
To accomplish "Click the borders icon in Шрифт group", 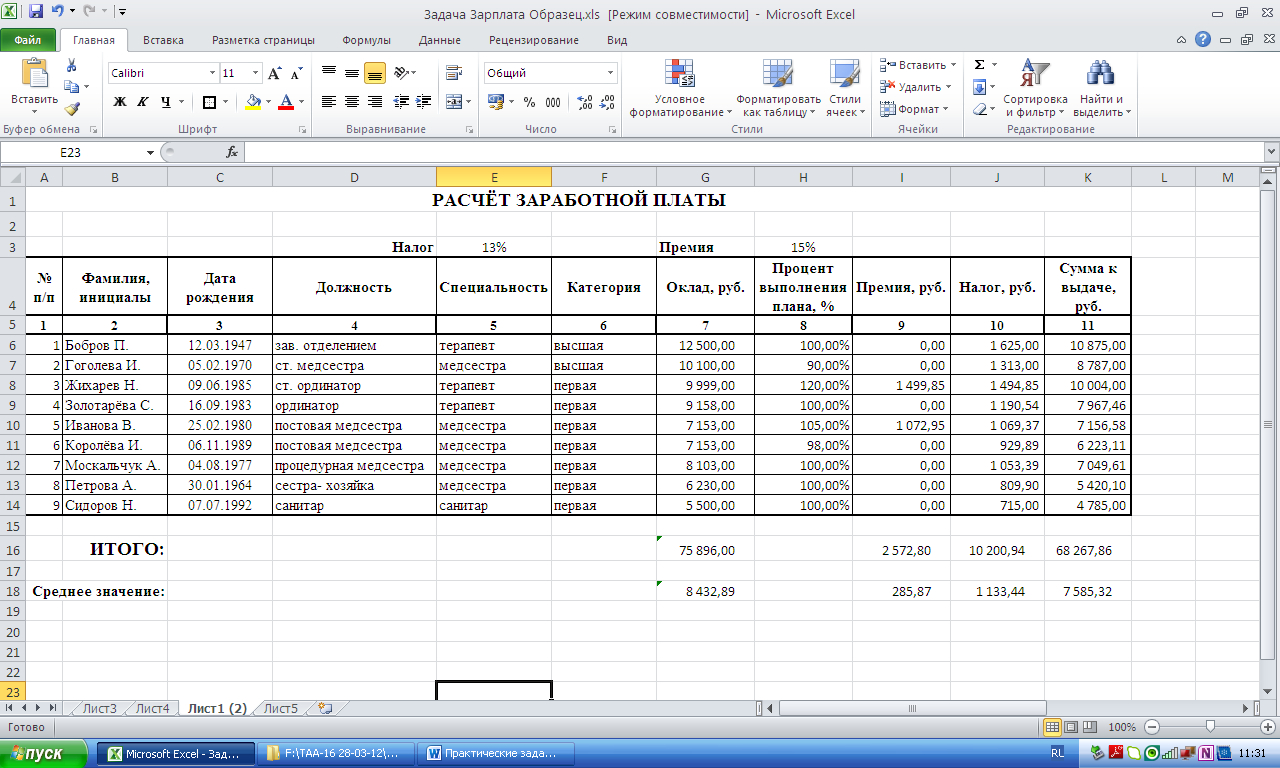I will tap(209, 101).
